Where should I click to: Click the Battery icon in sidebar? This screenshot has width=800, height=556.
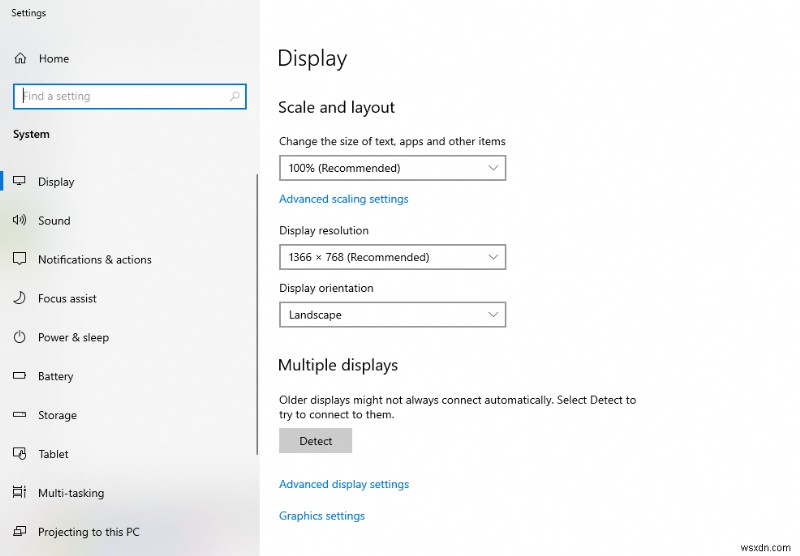click(x=19, y=376)
